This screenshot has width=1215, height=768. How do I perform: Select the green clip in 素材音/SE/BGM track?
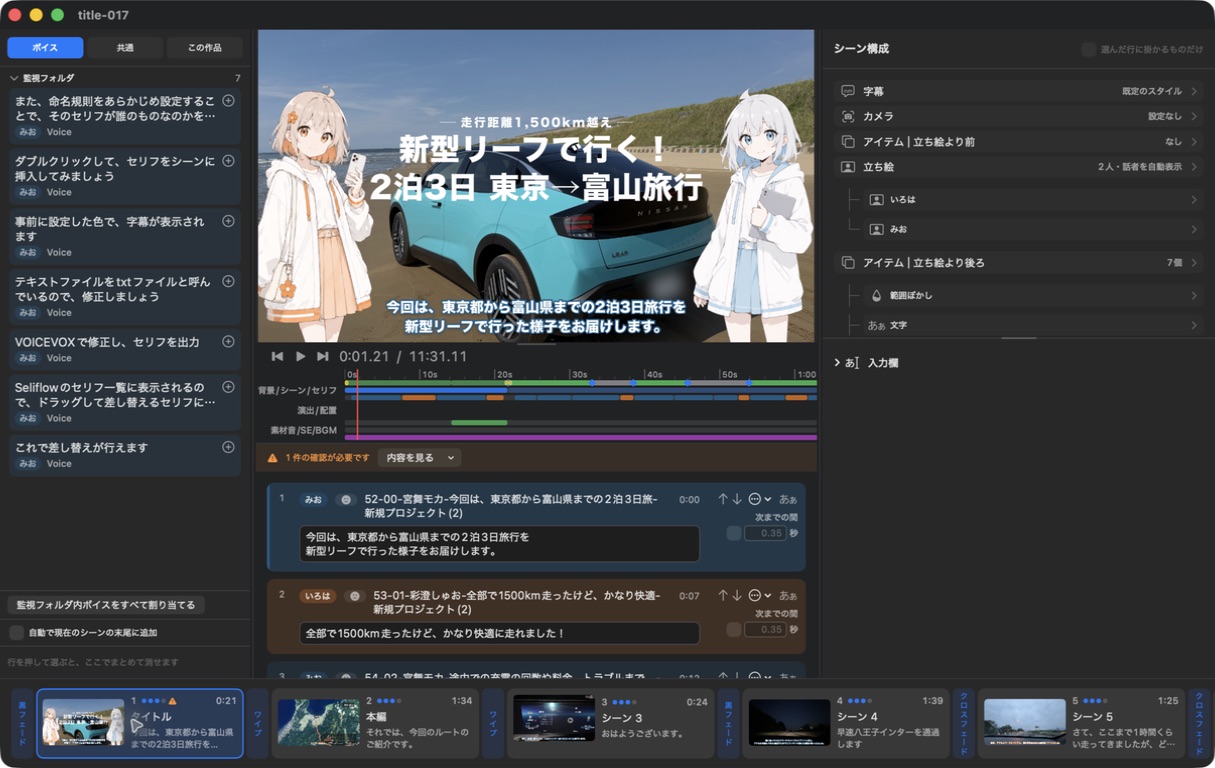479,423
